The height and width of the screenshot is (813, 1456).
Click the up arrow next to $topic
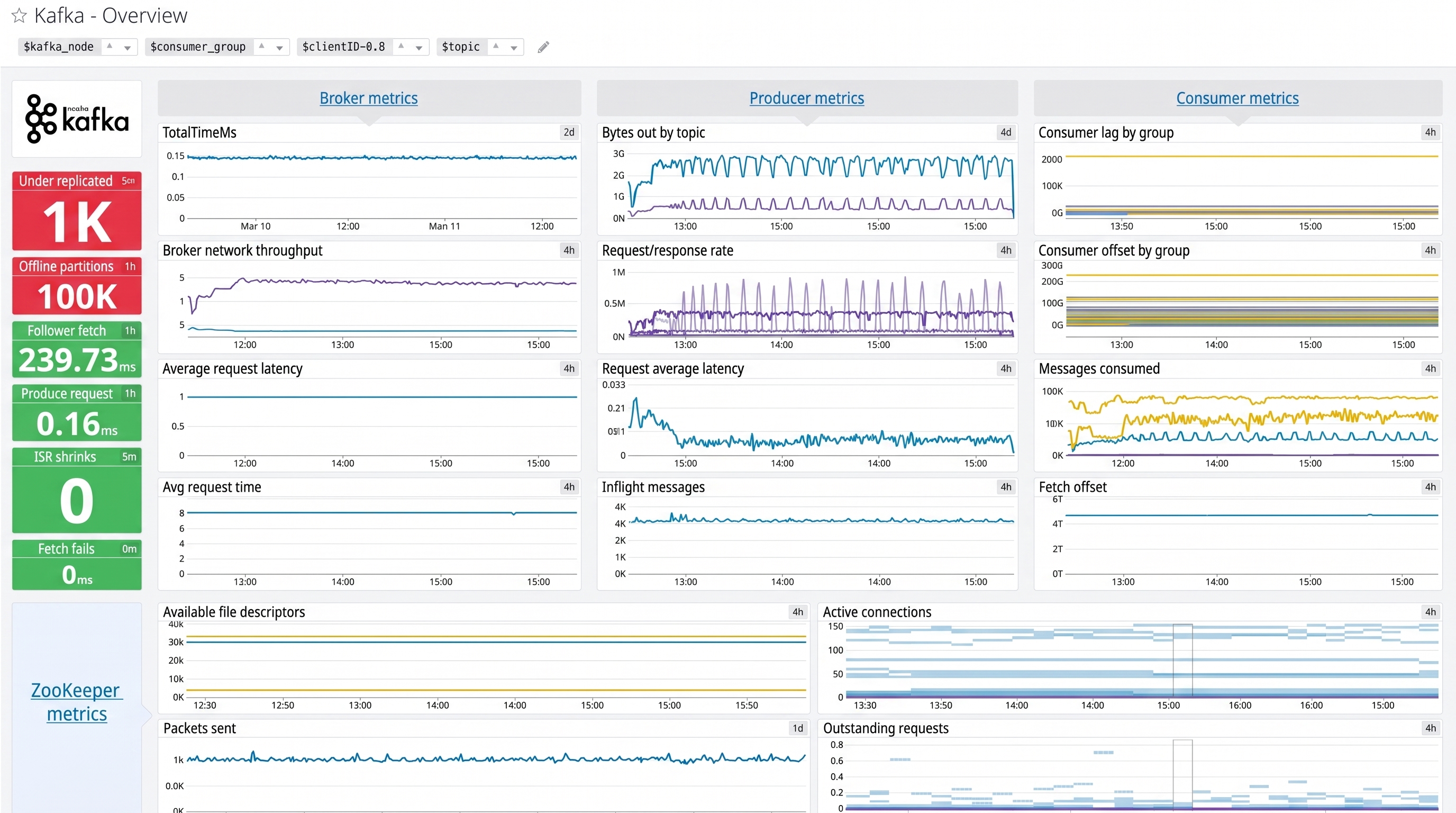(x=496, y=45)
